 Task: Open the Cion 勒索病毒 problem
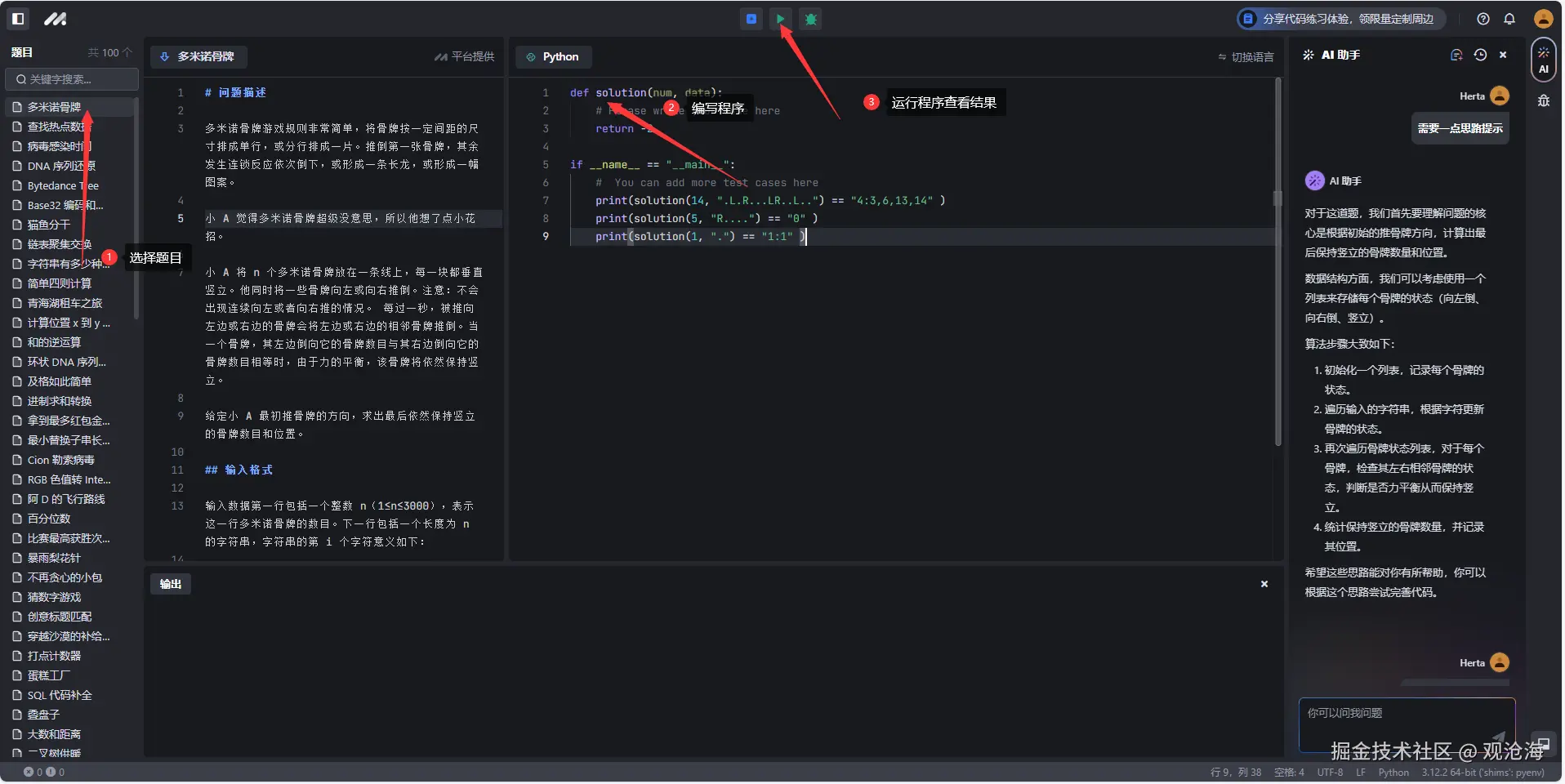[x=69, y=460]
